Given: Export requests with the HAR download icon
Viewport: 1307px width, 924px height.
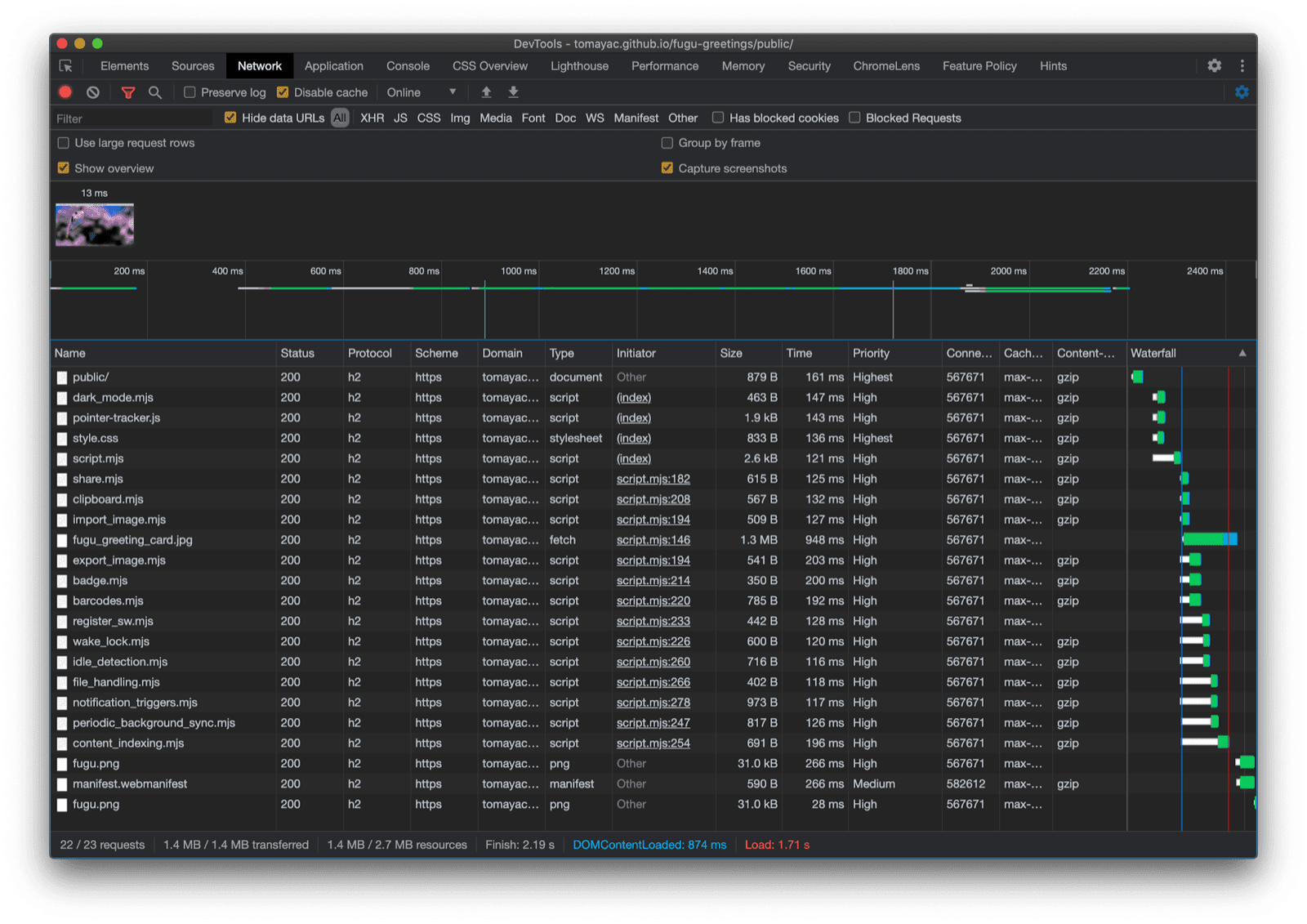Looking at the screenshot, I should pyautogui.click(x=513, y=92).
